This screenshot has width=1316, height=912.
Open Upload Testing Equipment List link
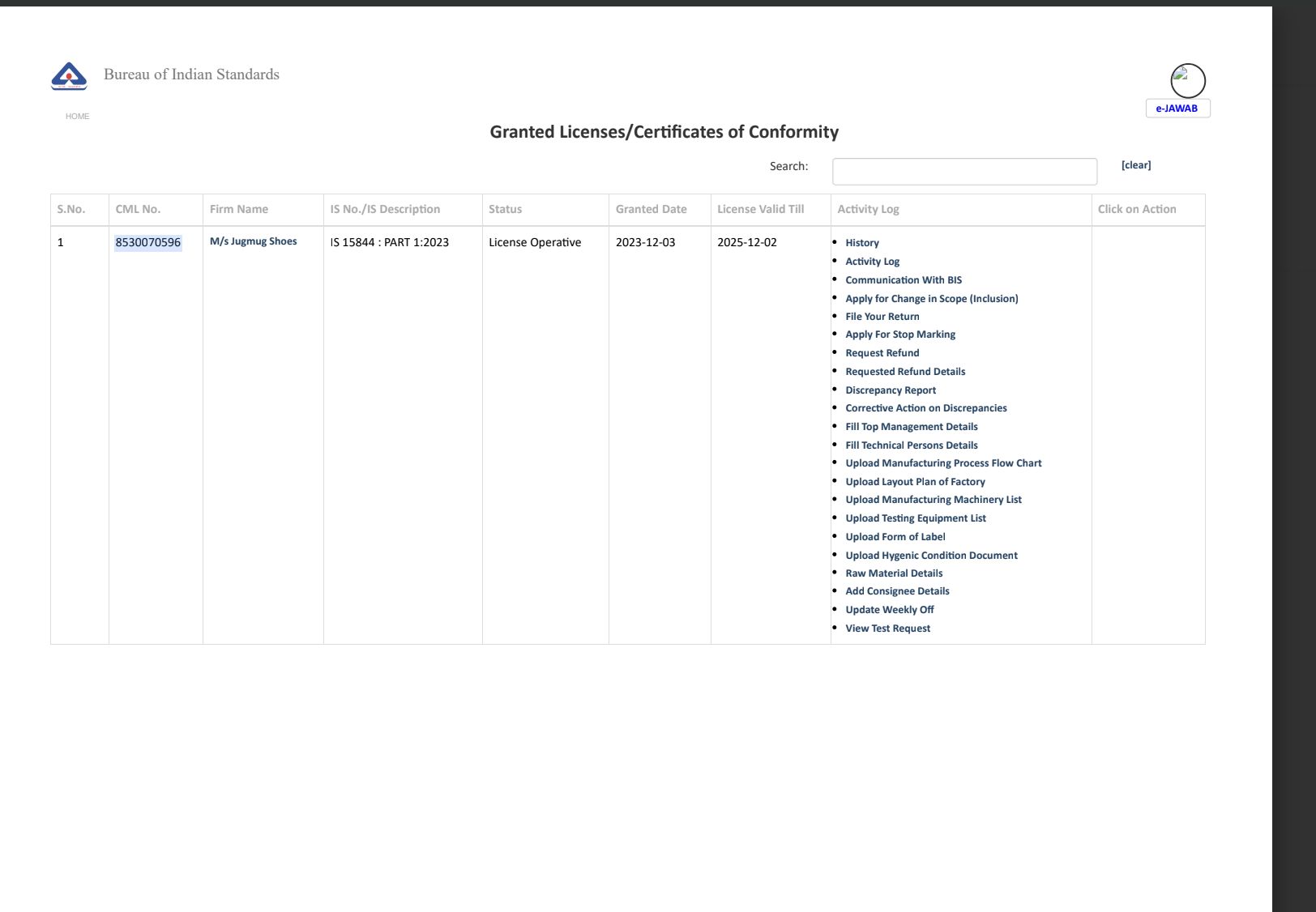[916, 518]
